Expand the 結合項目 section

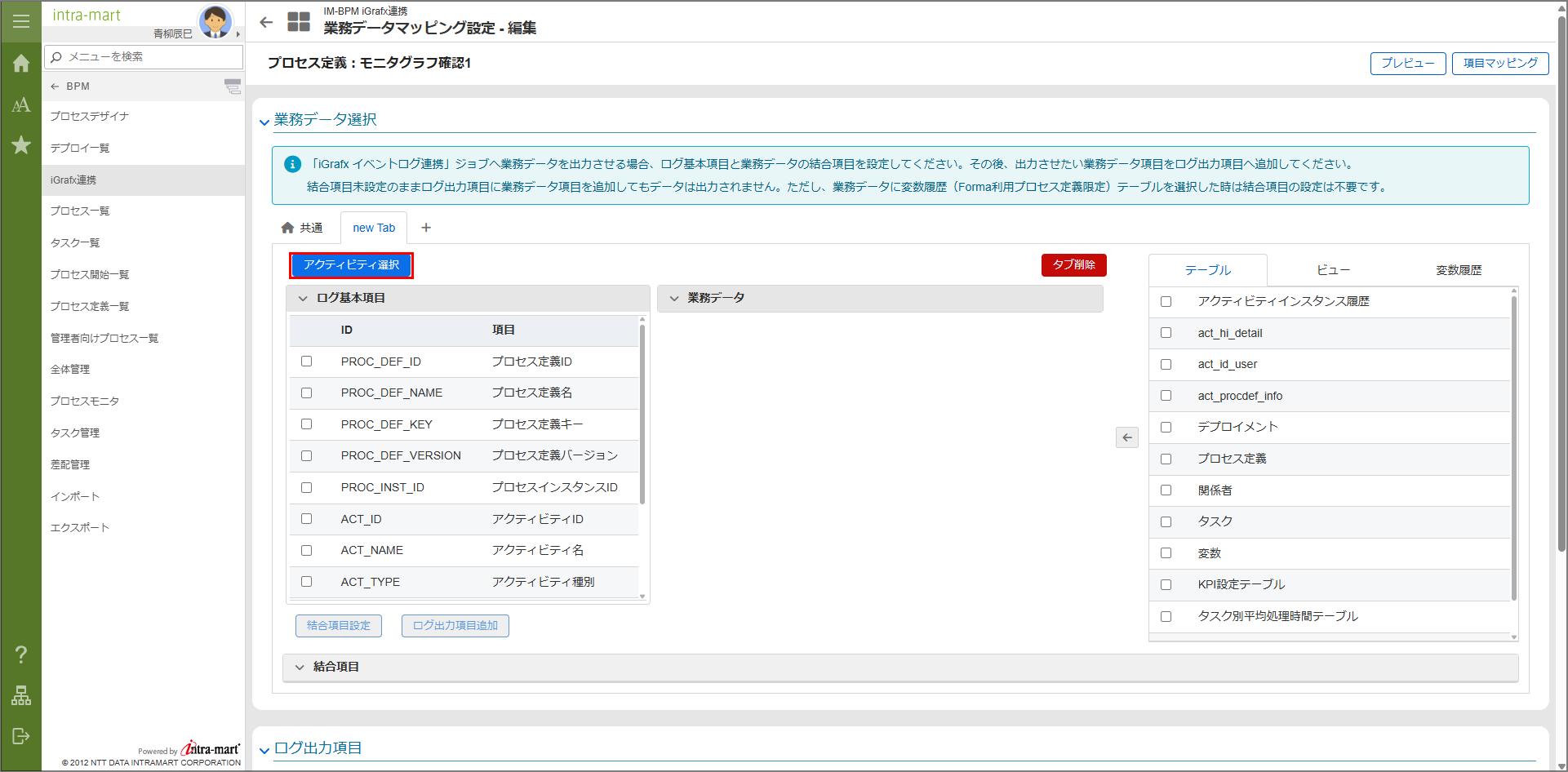click(300, 668)
